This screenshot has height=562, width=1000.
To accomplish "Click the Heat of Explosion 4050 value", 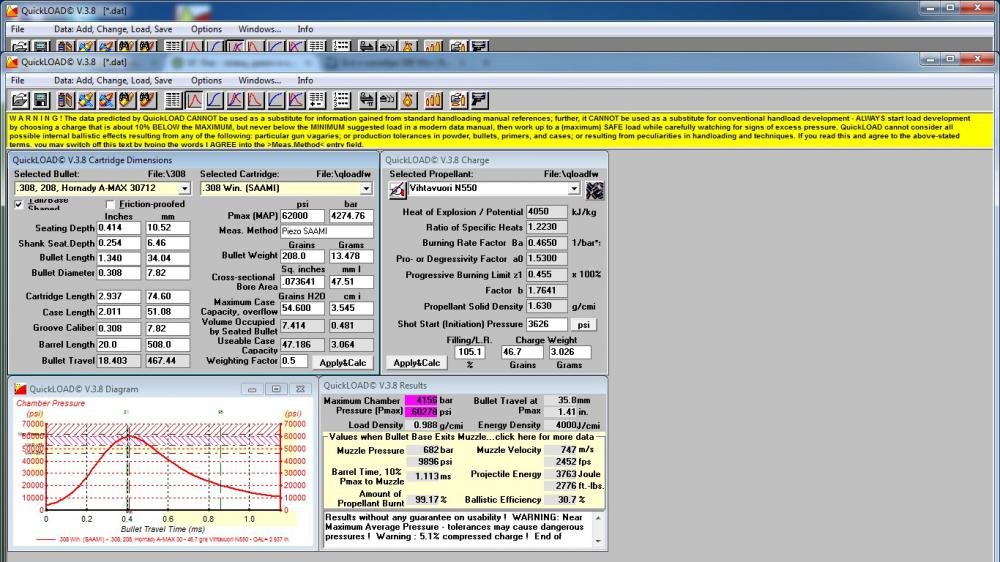I will pyautogui.click(x=547, y=211).
